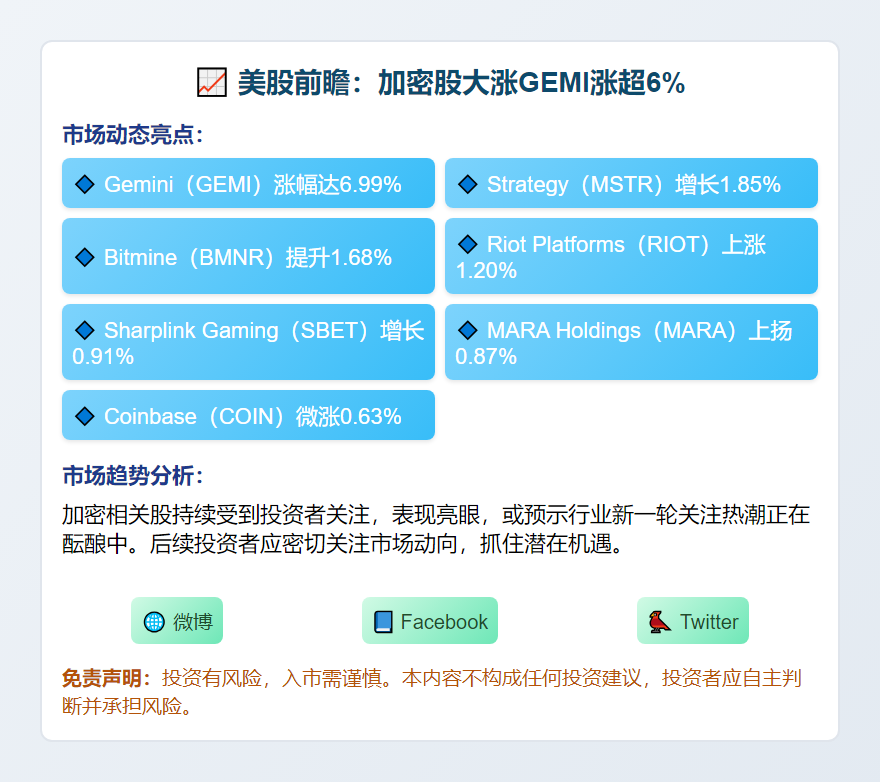Click the diamond bullet beside Coinbase (COIN)
880x782 pixels.
(85, 417)
